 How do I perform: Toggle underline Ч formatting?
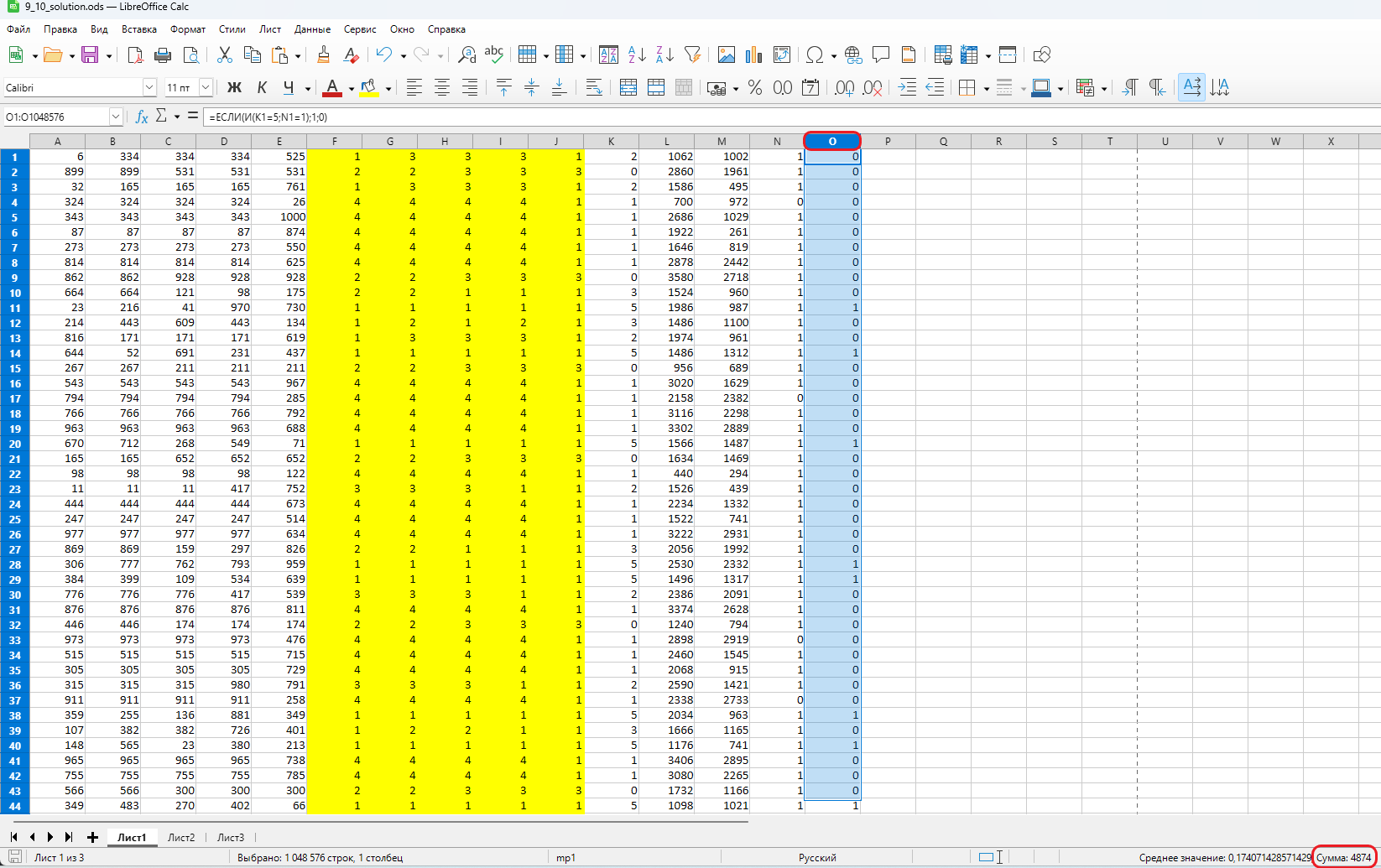tap(289, 88)
